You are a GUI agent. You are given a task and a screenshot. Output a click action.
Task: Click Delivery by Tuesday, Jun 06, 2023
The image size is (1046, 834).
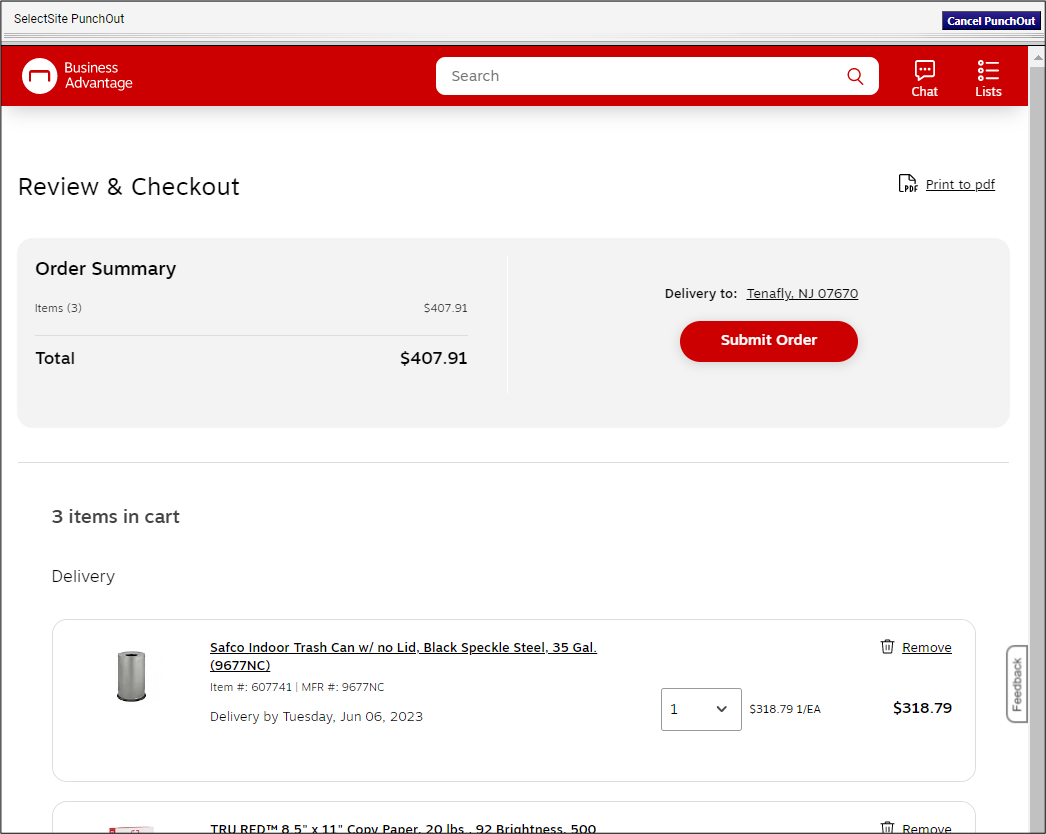click(316, 717)
